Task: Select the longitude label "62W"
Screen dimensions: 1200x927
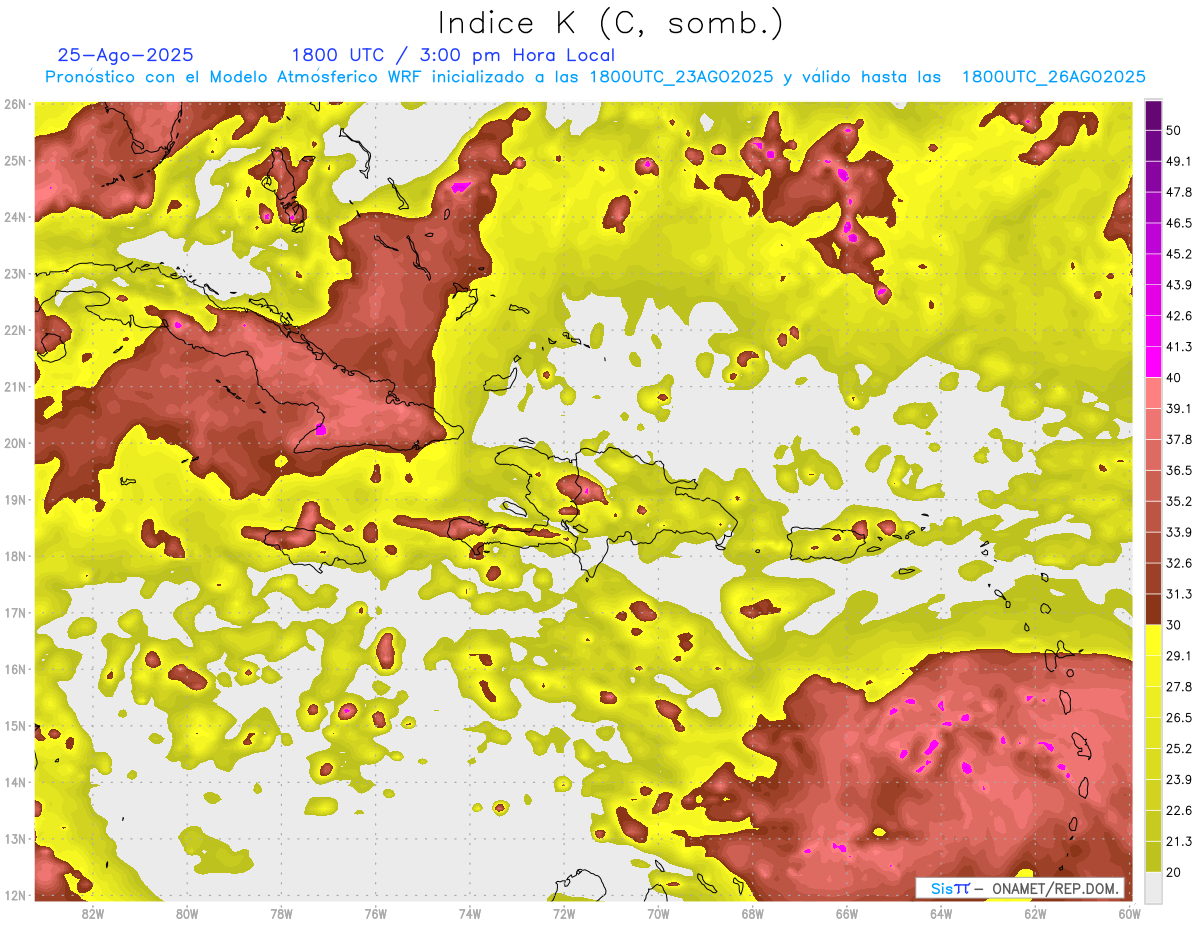Action: pos(1035,914)
